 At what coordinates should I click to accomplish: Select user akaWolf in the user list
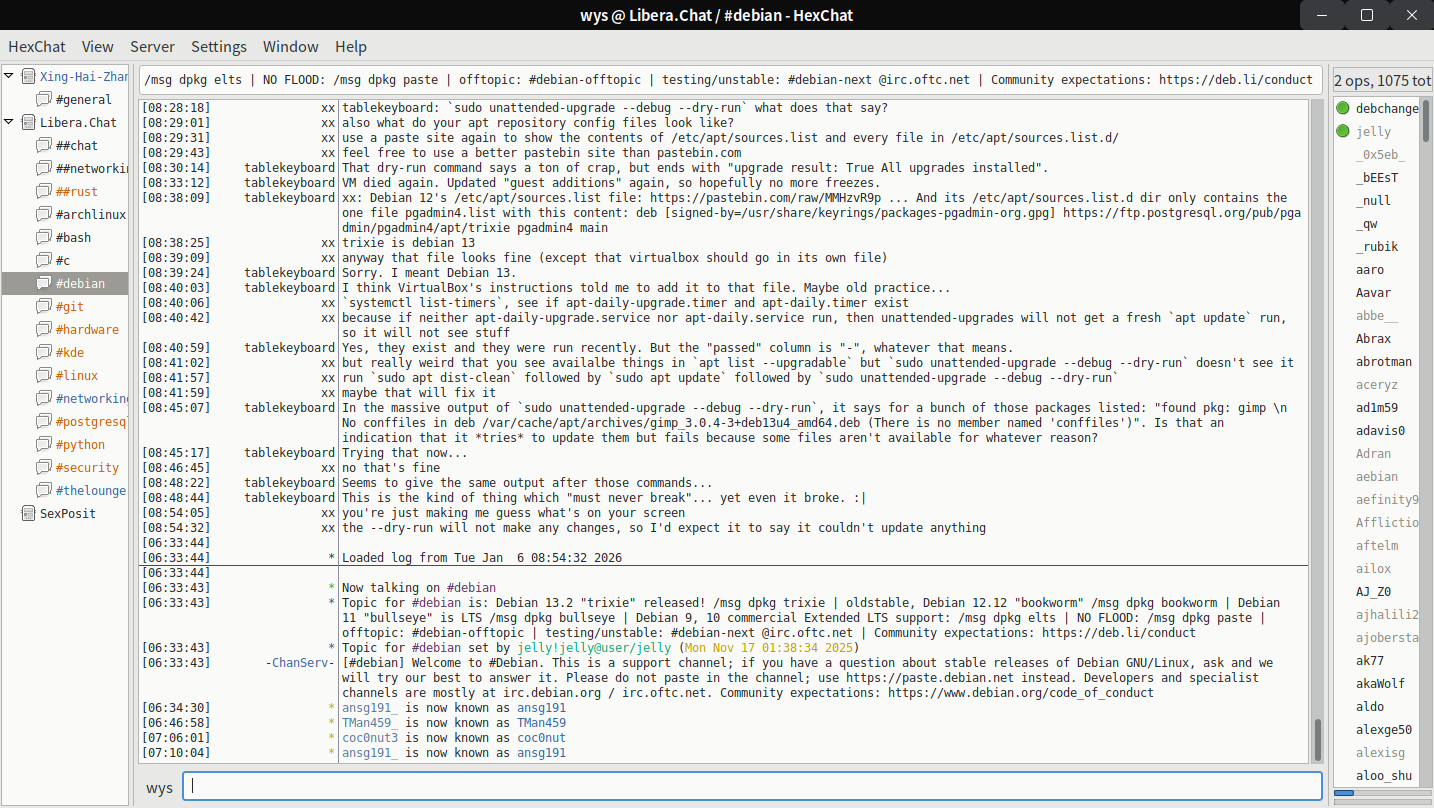(1380, 684)
